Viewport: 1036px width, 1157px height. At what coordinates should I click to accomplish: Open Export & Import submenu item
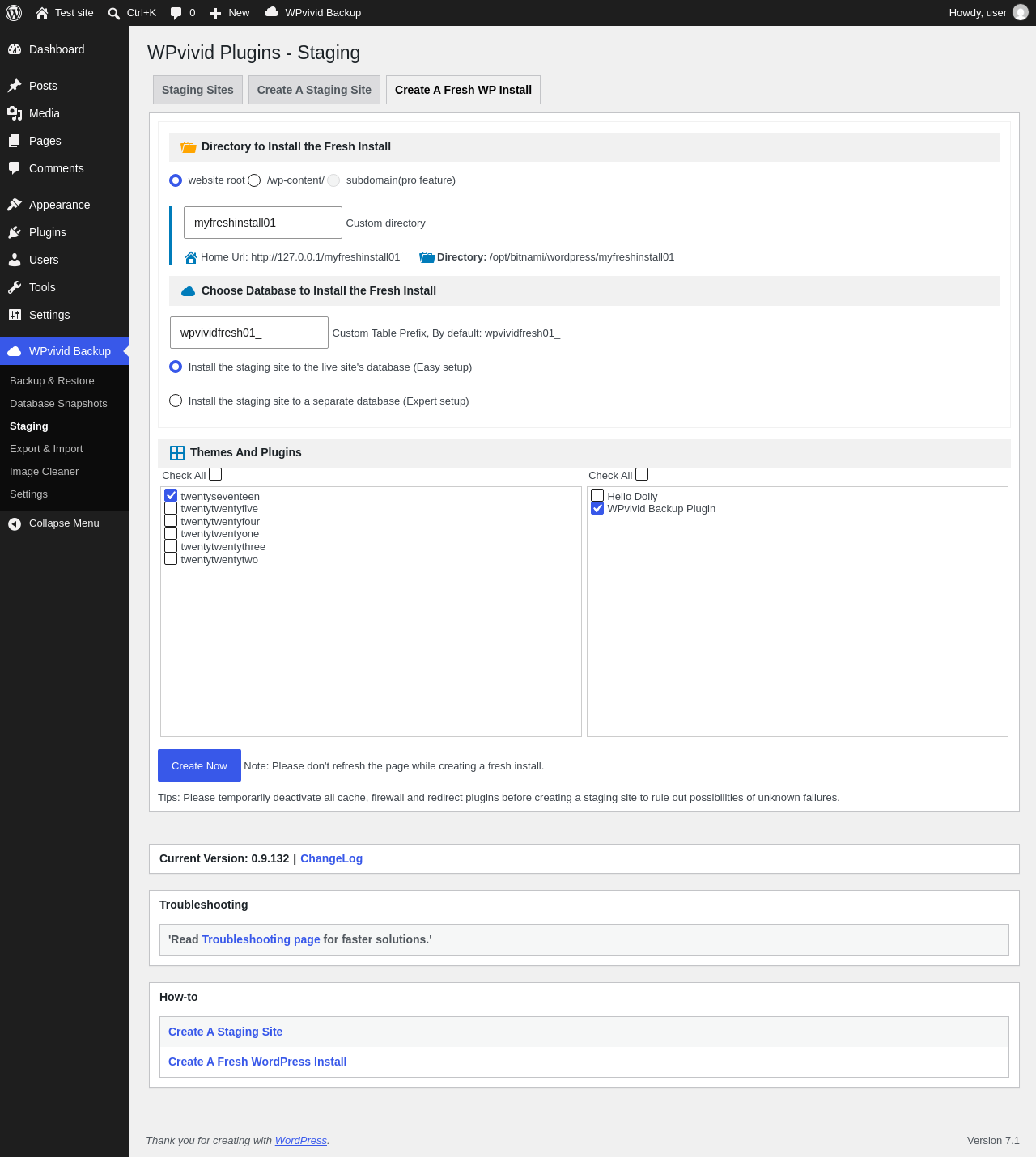click(65, 449)
